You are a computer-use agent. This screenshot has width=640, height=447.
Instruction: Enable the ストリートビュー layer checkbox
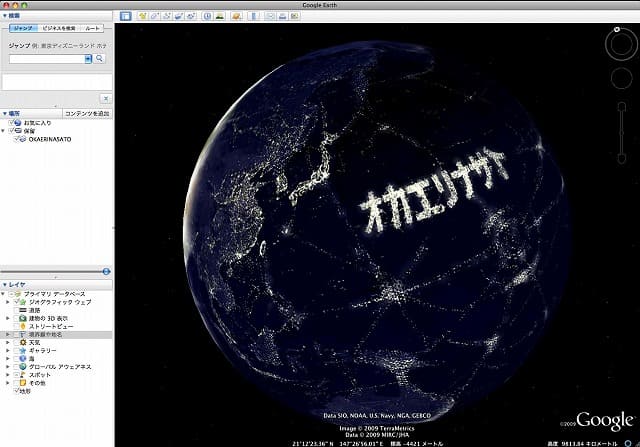[x=16, y=326]
